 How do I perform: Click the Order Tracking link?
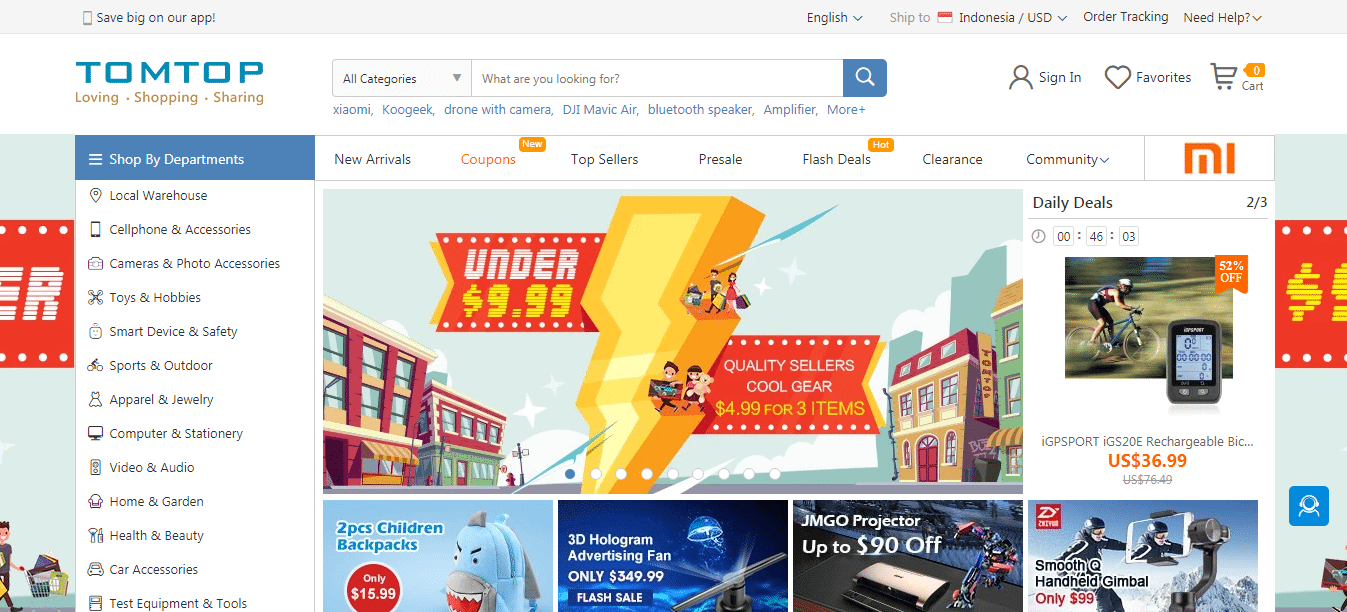coord(1125,17)
